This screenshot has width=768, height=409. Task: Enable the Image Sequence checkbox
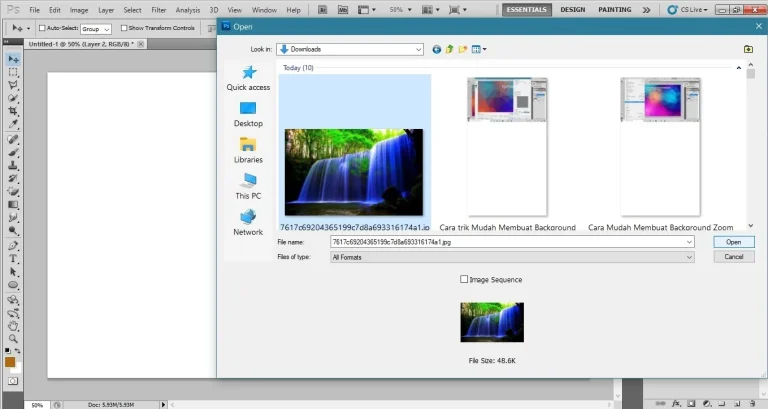point(464,280)
